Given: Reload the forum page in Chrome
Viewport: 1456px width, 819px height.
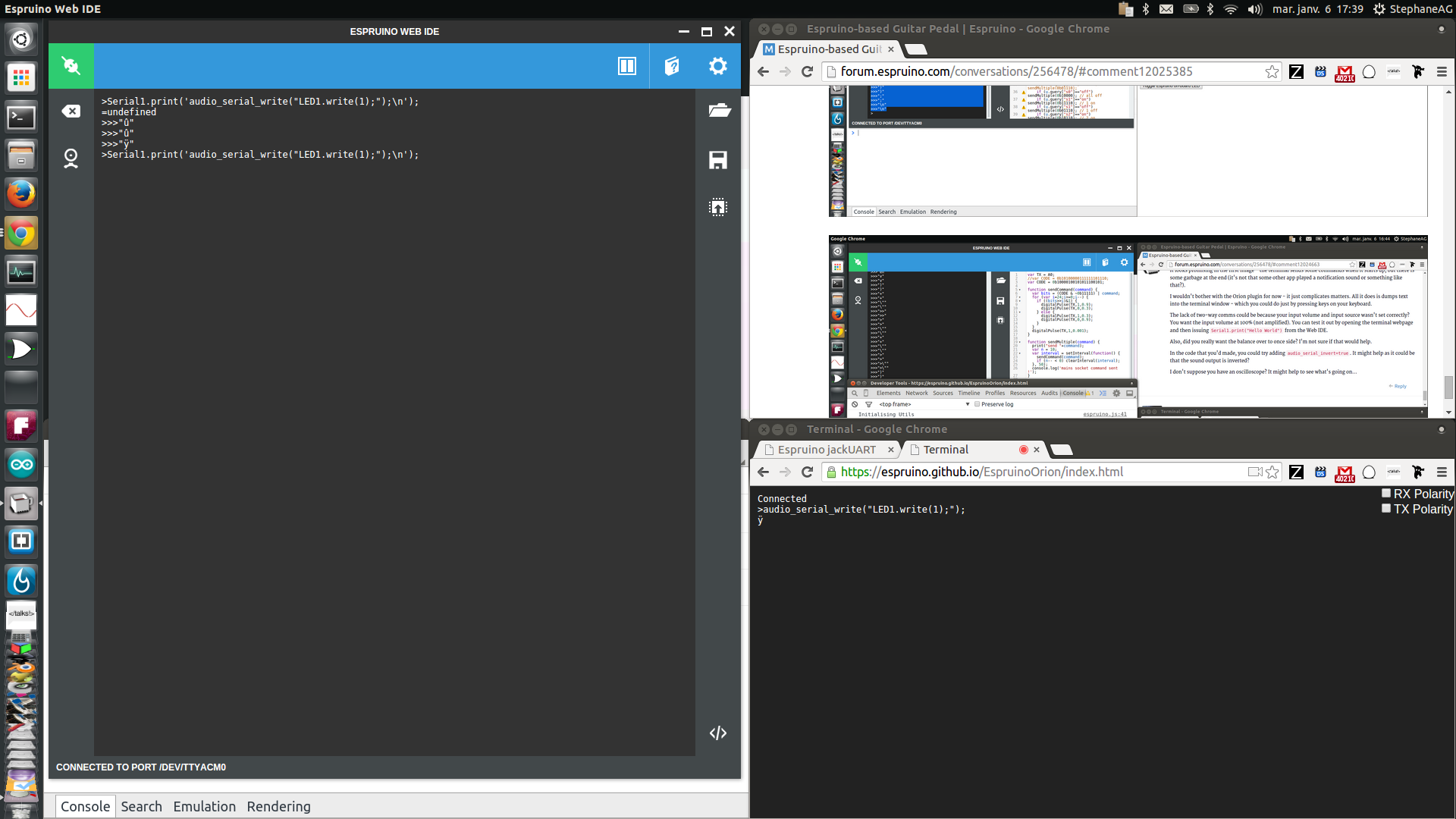Looking at the screenshot, I should pos(808,71).
